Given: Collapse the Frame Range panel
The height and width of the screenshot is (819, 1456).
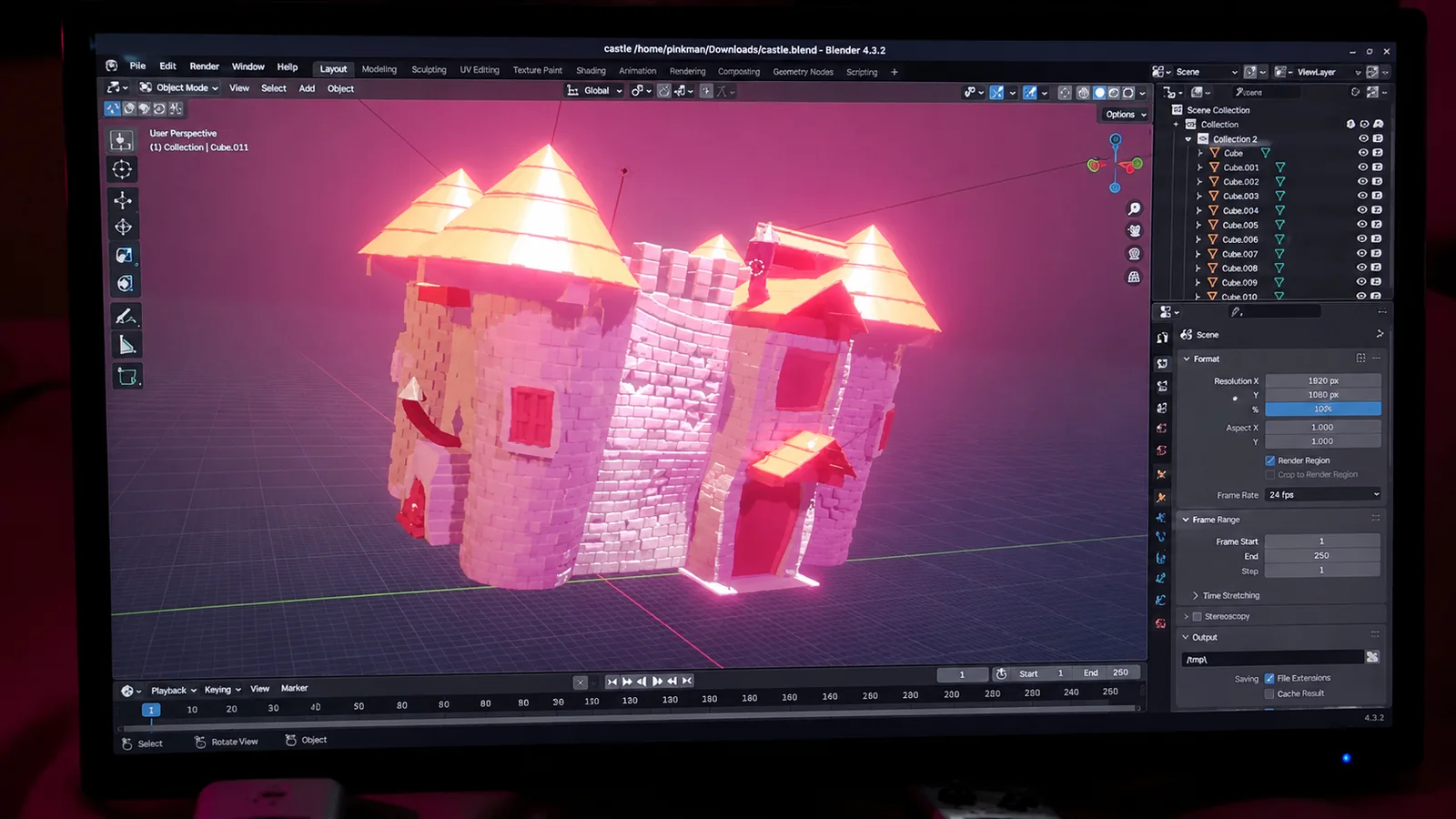Looking at the screenshot, I should [1186, 520].
